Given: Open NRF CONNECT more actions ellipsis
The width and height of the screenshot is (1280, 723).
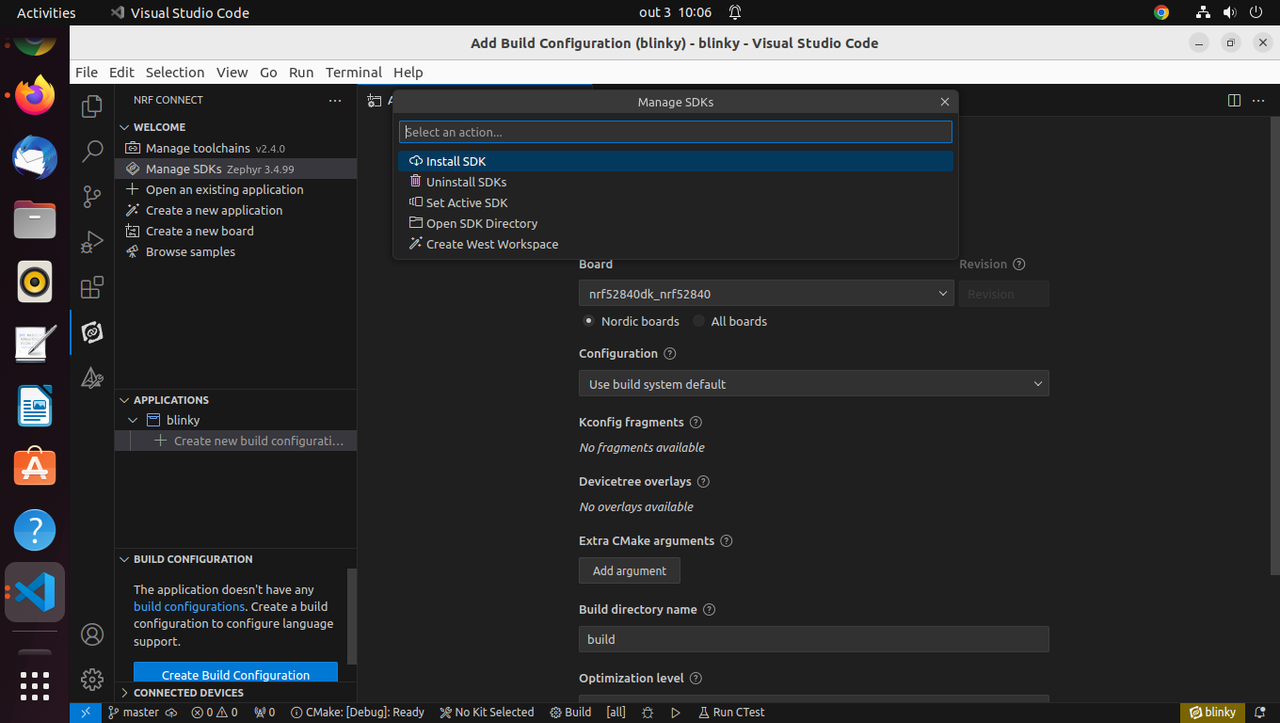Looking at the screenshot, I should click(335, 100).
